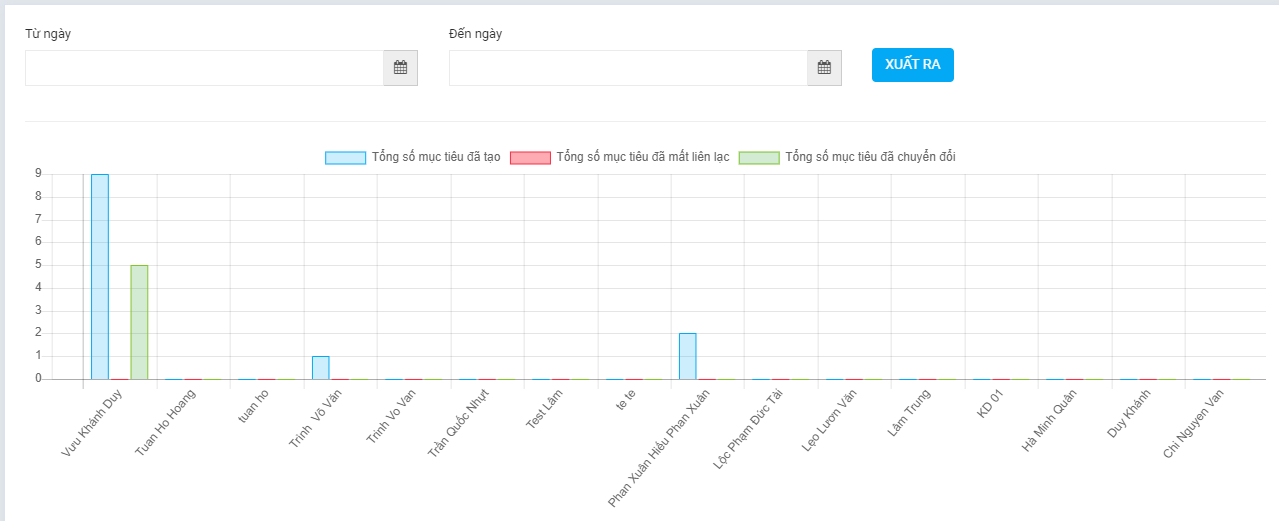This screenshot has width=1279, height=521.
Task: Click the Đến ngày date input field
Action: coord(628,68)
